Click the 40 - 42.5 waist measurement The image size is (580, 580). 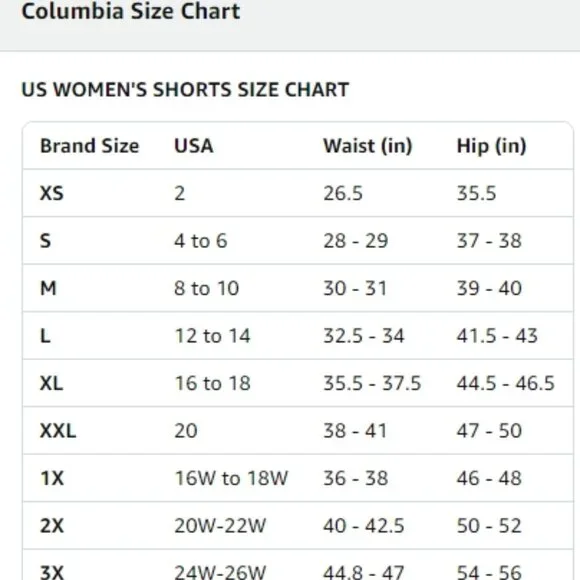tap(364, 526)
